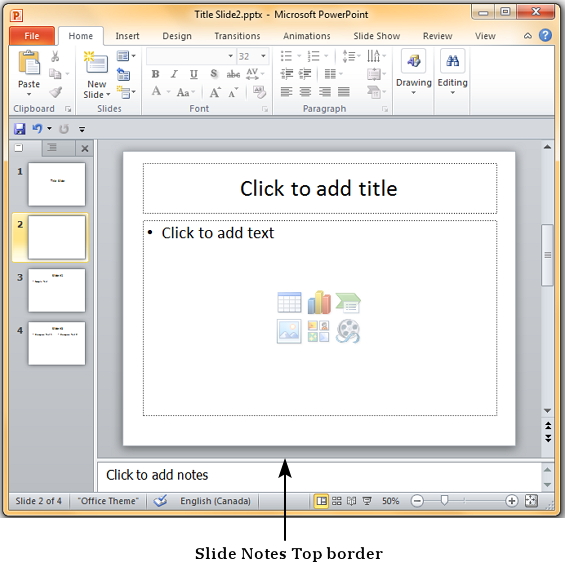The height and width of the screenshot is (582, 565).
Task: Select the Format Painter brush
Action: click(x=56, y=92)
